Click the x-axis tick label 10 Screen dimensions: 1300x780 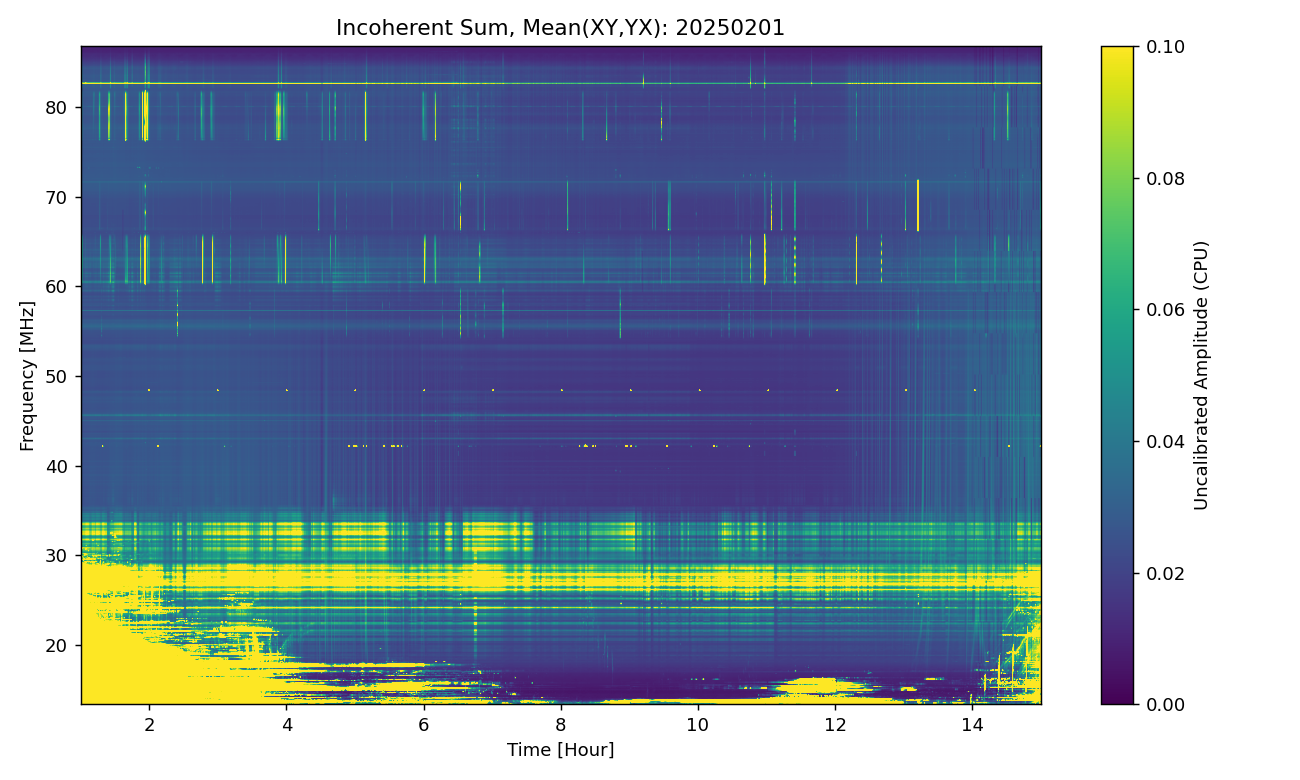coord(697,724)
